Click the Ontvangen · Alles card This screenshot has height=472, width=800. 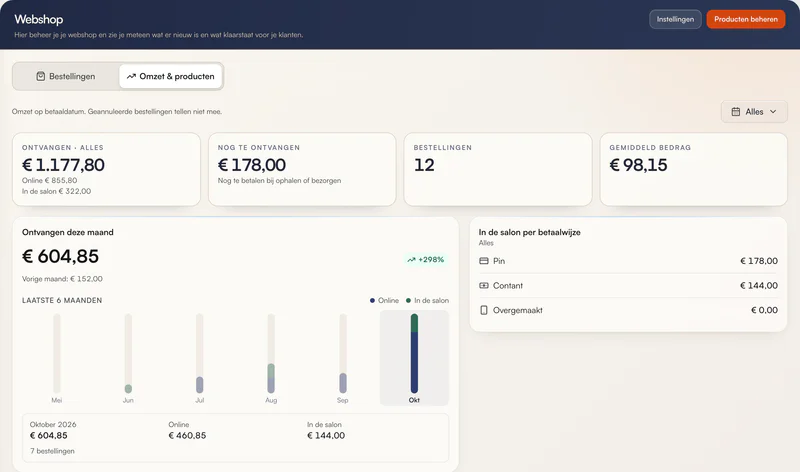point(106,169)
